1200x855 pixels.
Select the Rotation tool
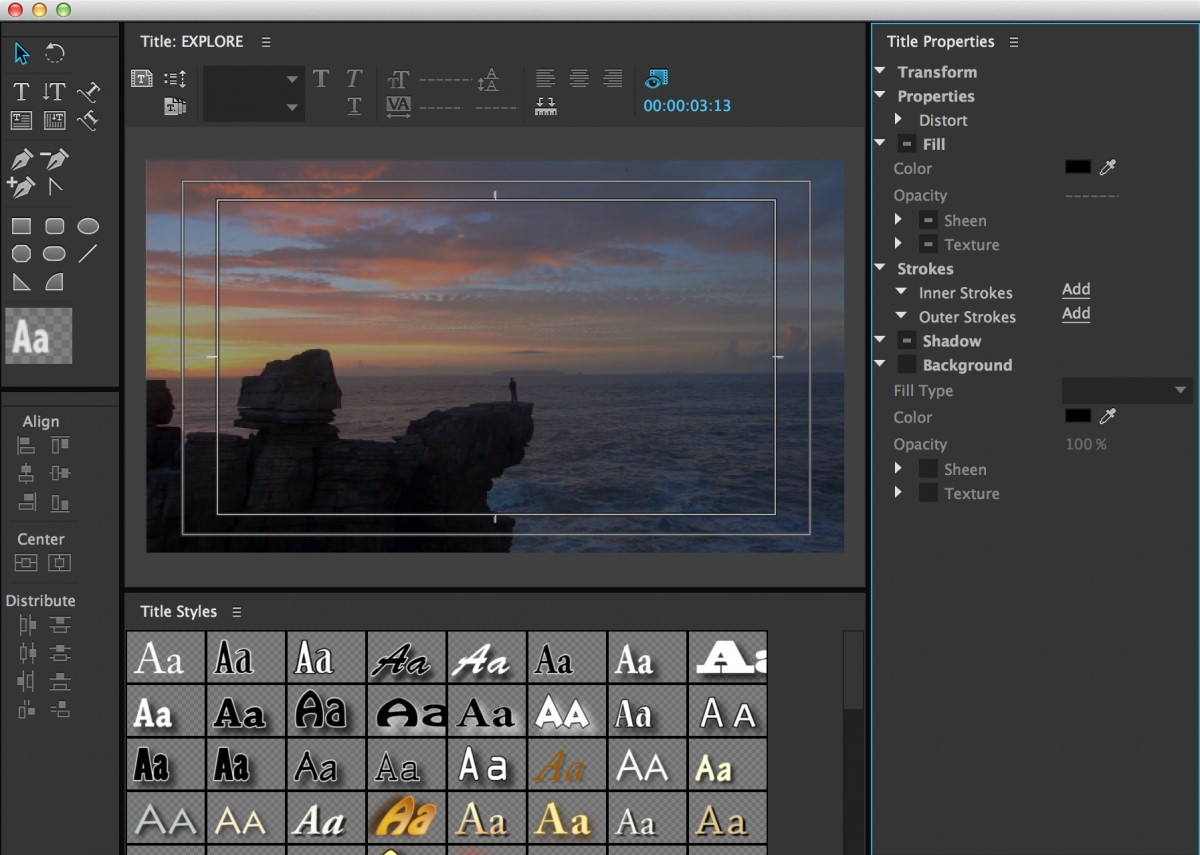pos(53,53)
